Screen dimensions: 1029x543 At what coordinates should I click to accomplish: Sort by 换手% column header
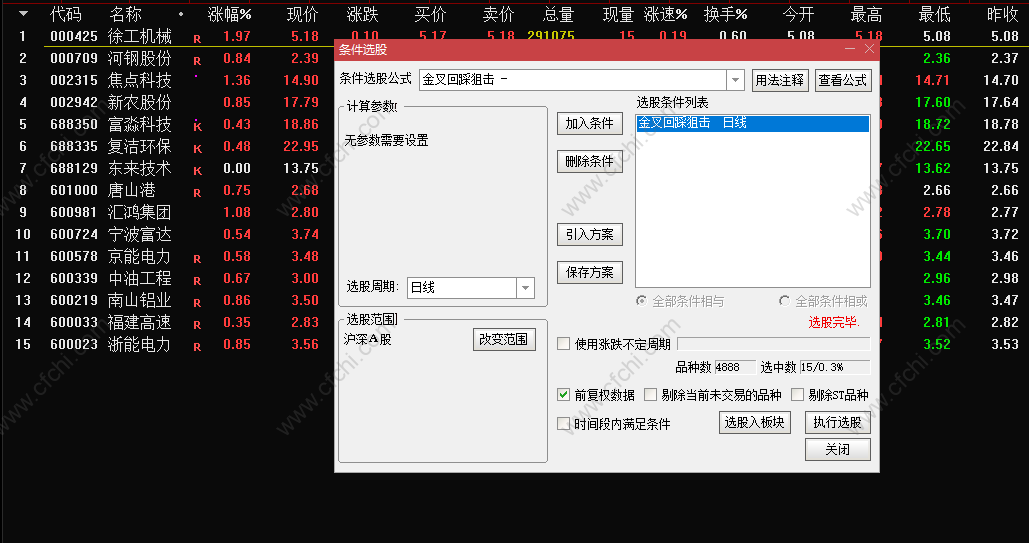coord(726,14)
